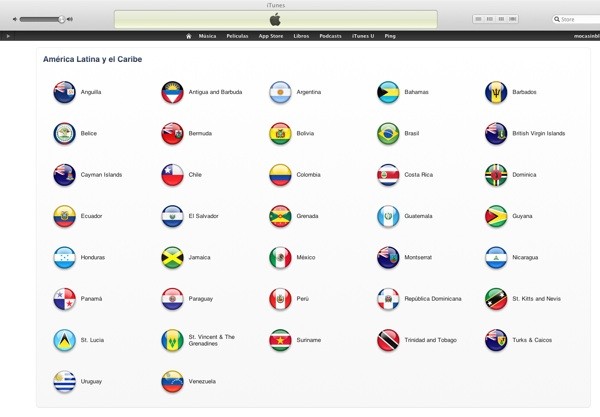Viewport: 600px width, 417px height.
Task: Pick the Jamaica flag icon
Action: tap(172, 257)
